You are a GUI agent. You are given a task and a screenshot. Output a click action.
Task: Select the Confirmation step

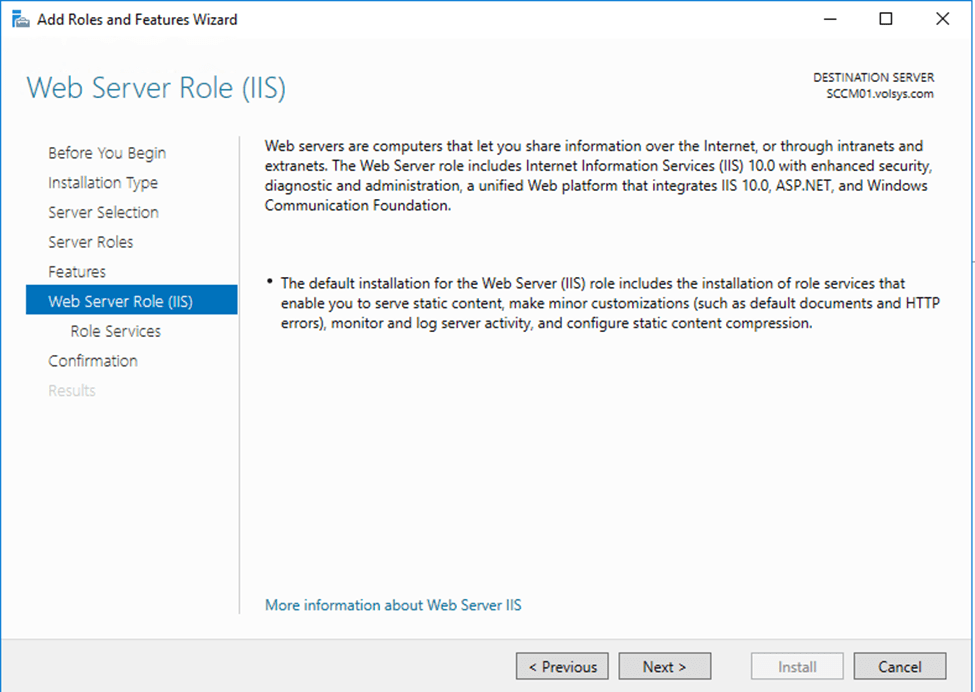(x=93, y=360)
